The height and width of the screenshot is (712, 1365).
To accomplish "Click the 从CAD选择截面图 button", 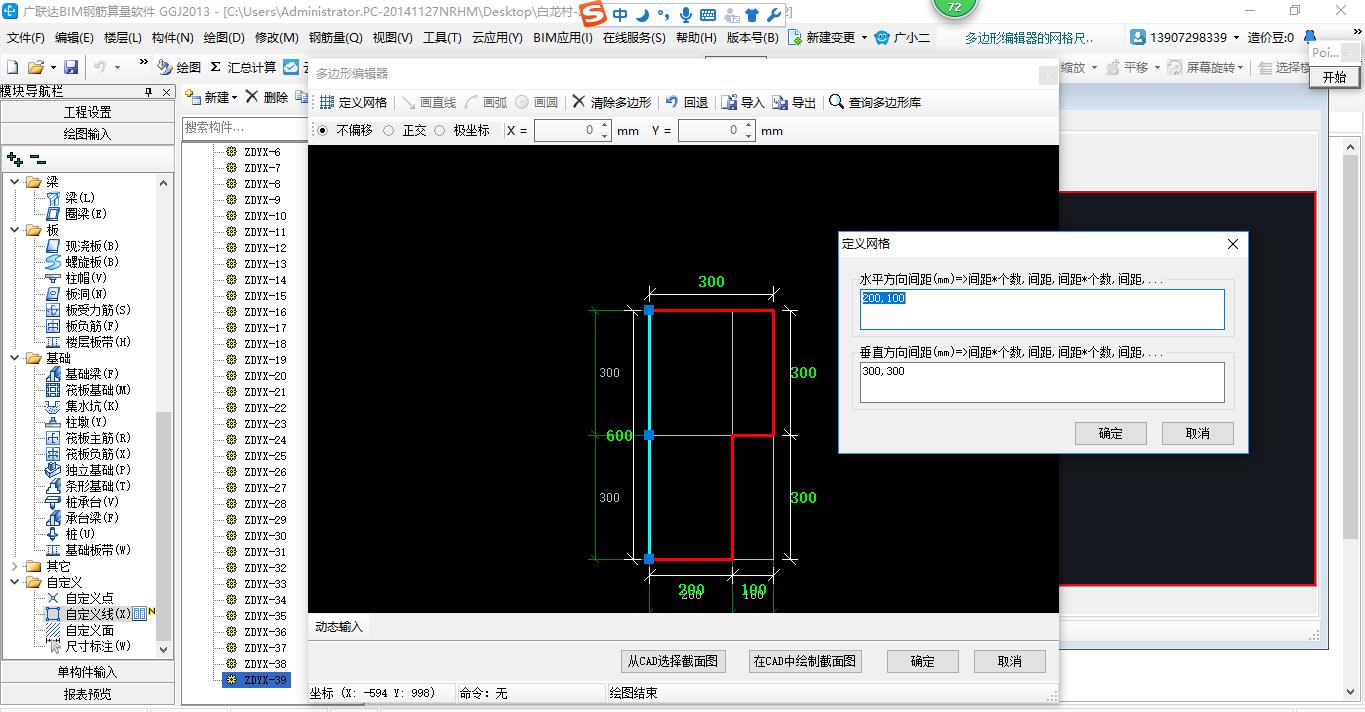I will [672, 661].
